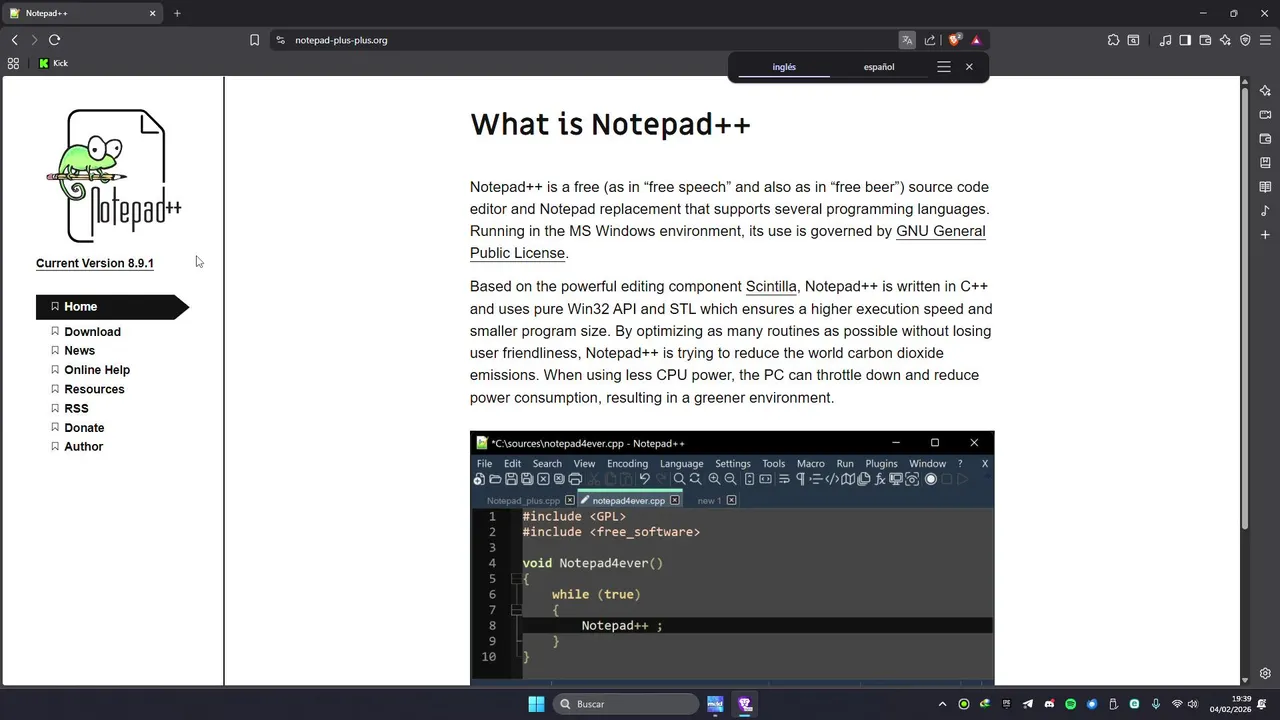
Task: Open the Playlist note icon in the right sidebar
Action: [1265, 211]
